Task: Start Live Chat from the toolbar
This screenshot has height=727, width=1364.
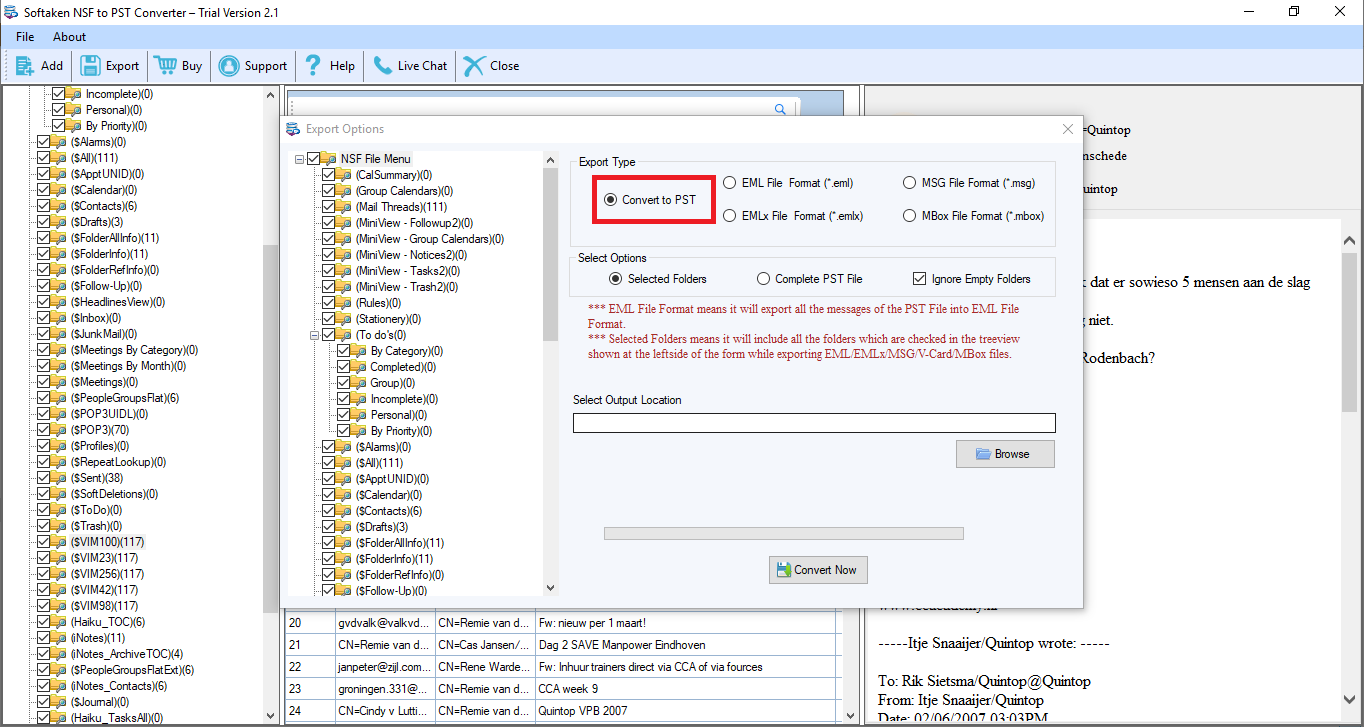Action: click(x=383, y=66)
